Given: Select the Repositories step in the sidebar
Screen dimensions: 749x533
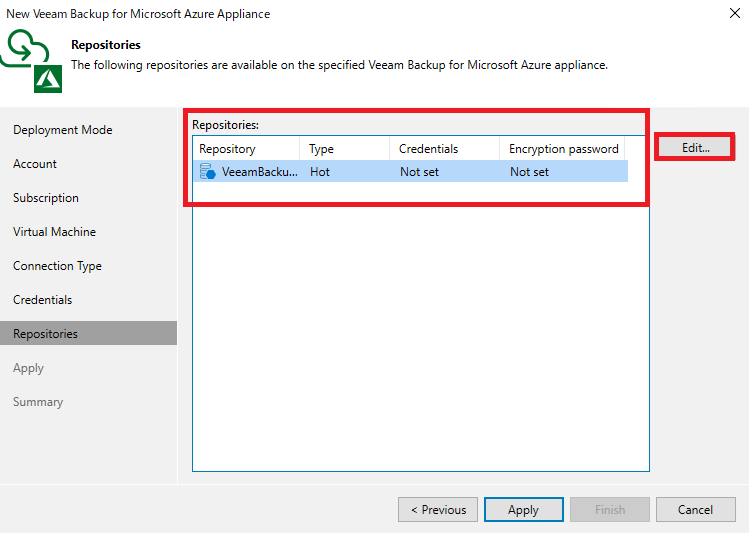Looking at the screenshot, I should tap(88, 333).
